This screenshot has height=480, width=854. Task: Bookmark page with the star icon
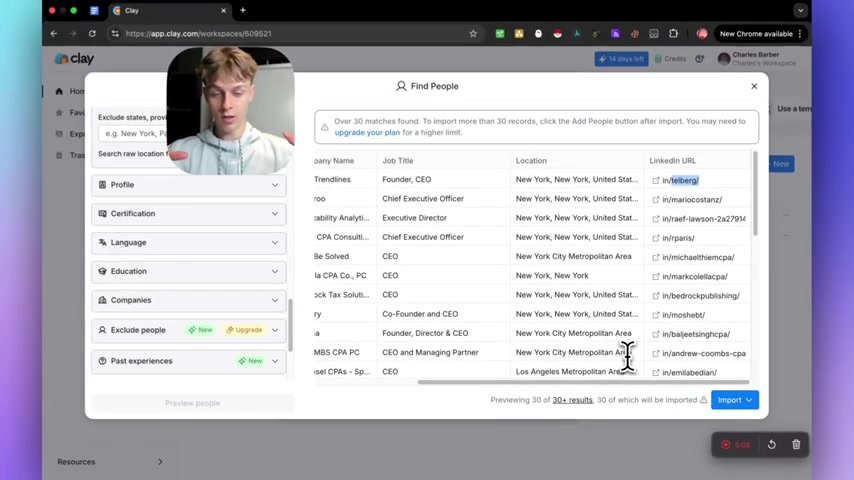(x=473, y=34)
